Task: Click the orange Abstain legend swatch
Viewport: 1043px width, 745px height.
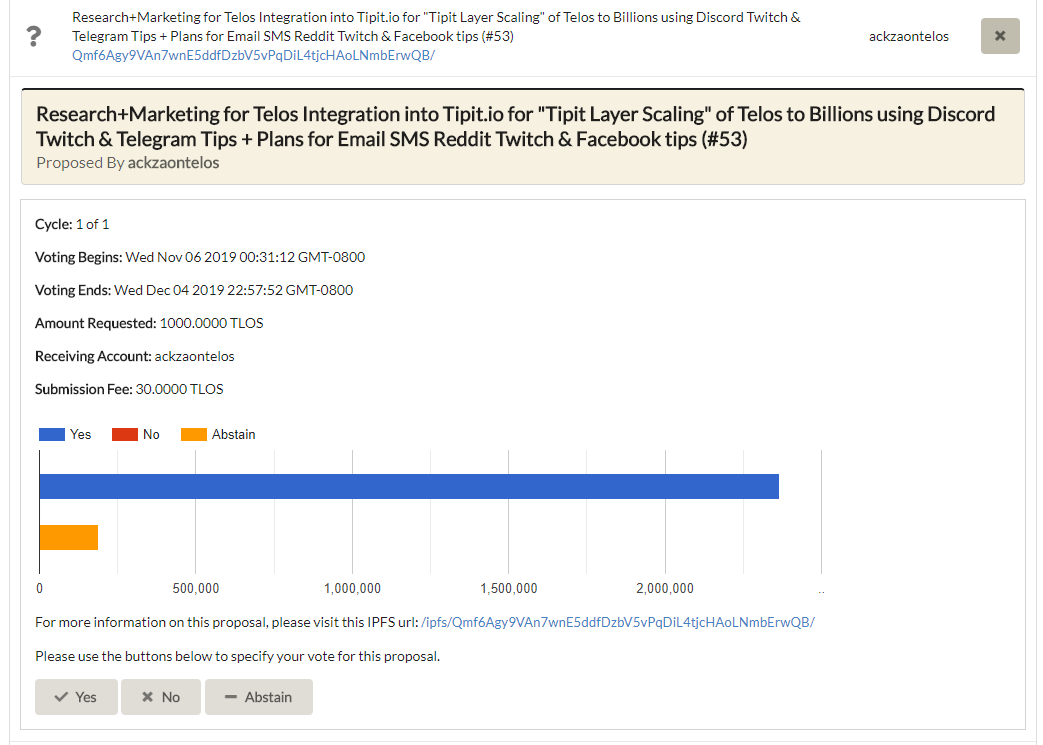Action: tap(194, 434)
